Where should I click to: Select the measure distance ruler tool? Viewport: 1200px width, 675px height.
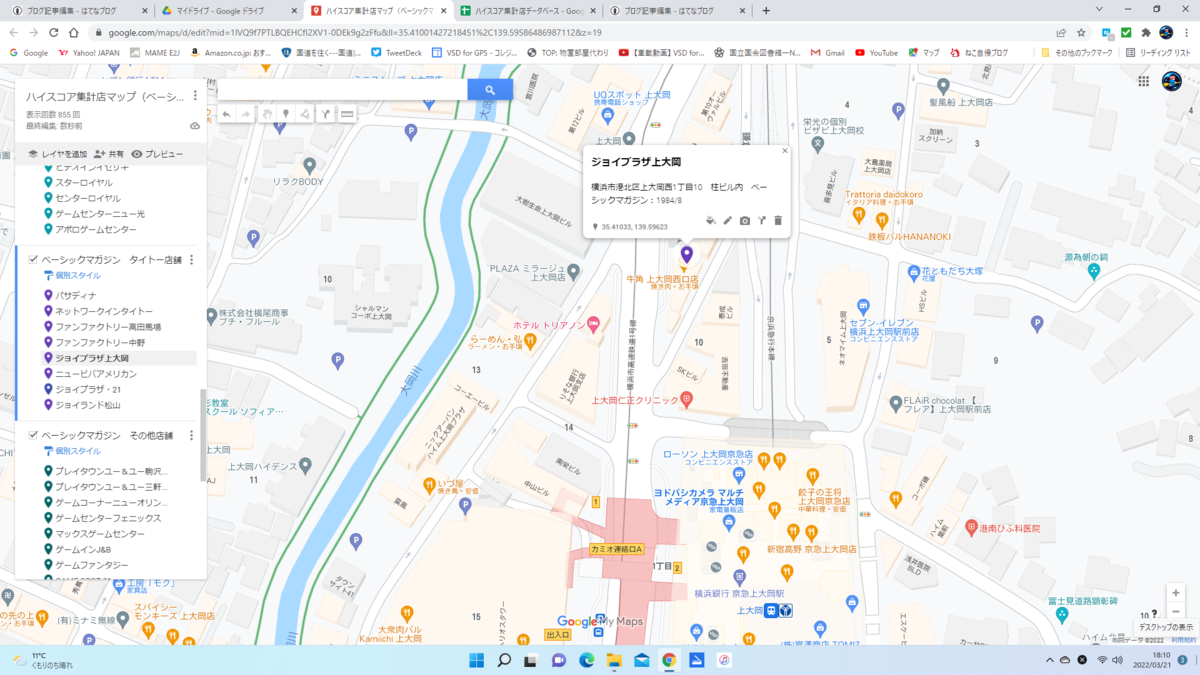tap(347, 115)
